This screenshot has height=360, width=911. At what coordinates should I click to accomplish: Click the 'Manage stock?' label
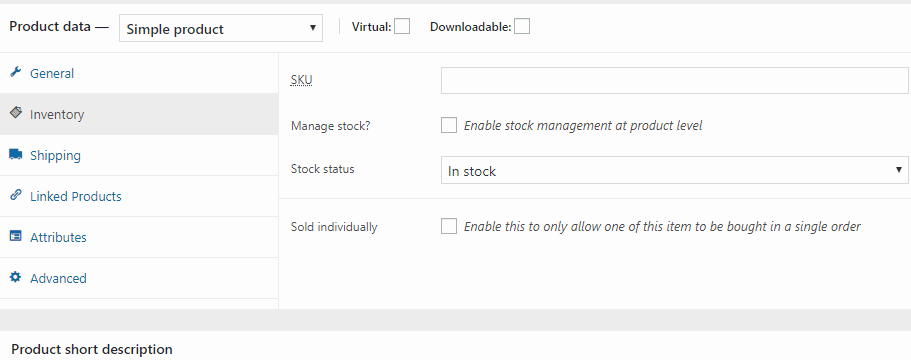coord(330,125)
